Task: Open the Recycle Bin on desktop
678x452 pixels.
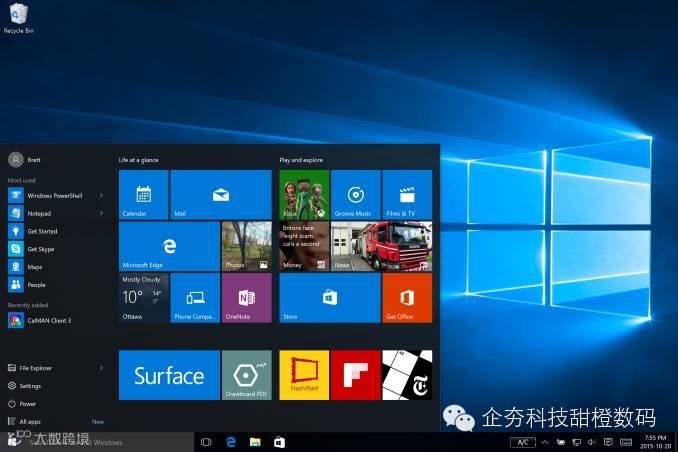Action: click(x=18, y=18)
